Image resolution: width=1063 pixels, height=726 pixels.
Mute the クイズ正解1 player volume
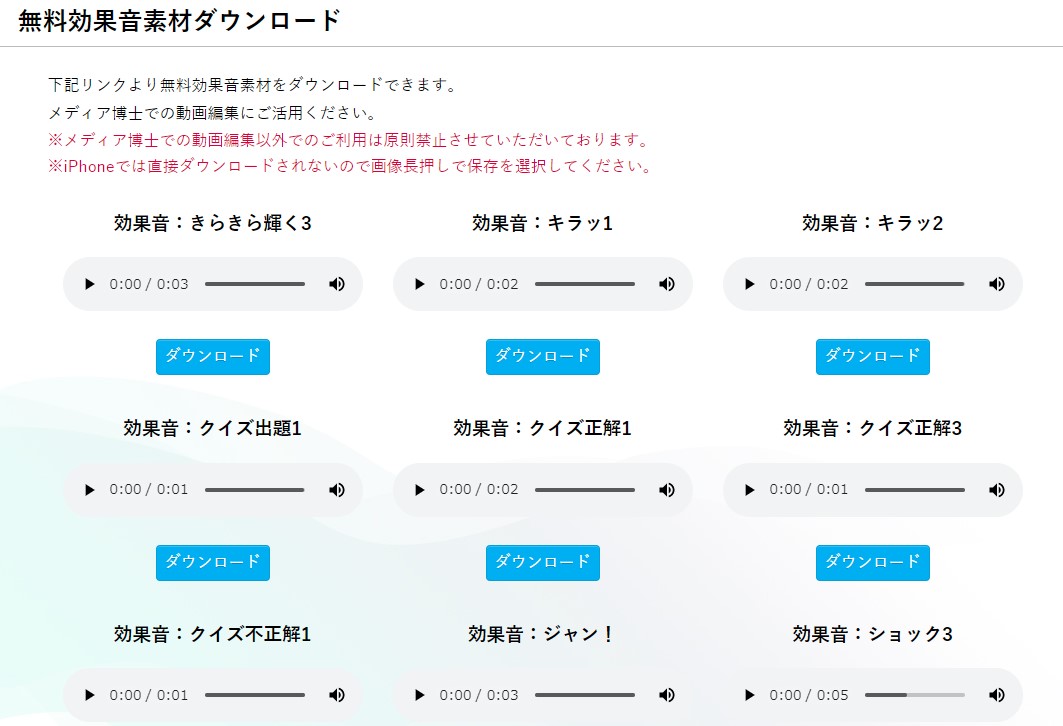666,490
